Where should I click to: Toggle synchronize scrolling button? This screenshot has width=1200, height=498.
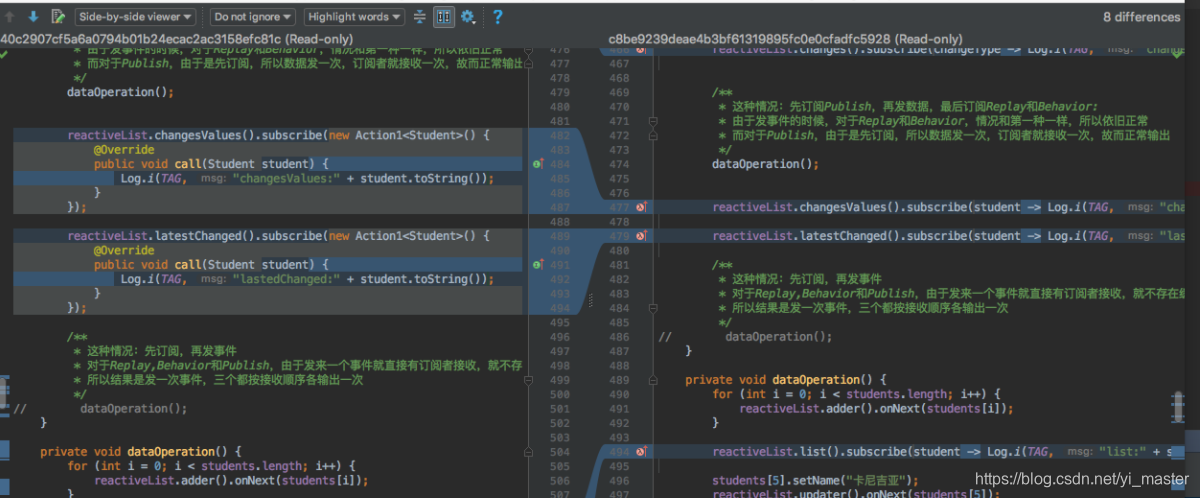click(x=444, y=17)
